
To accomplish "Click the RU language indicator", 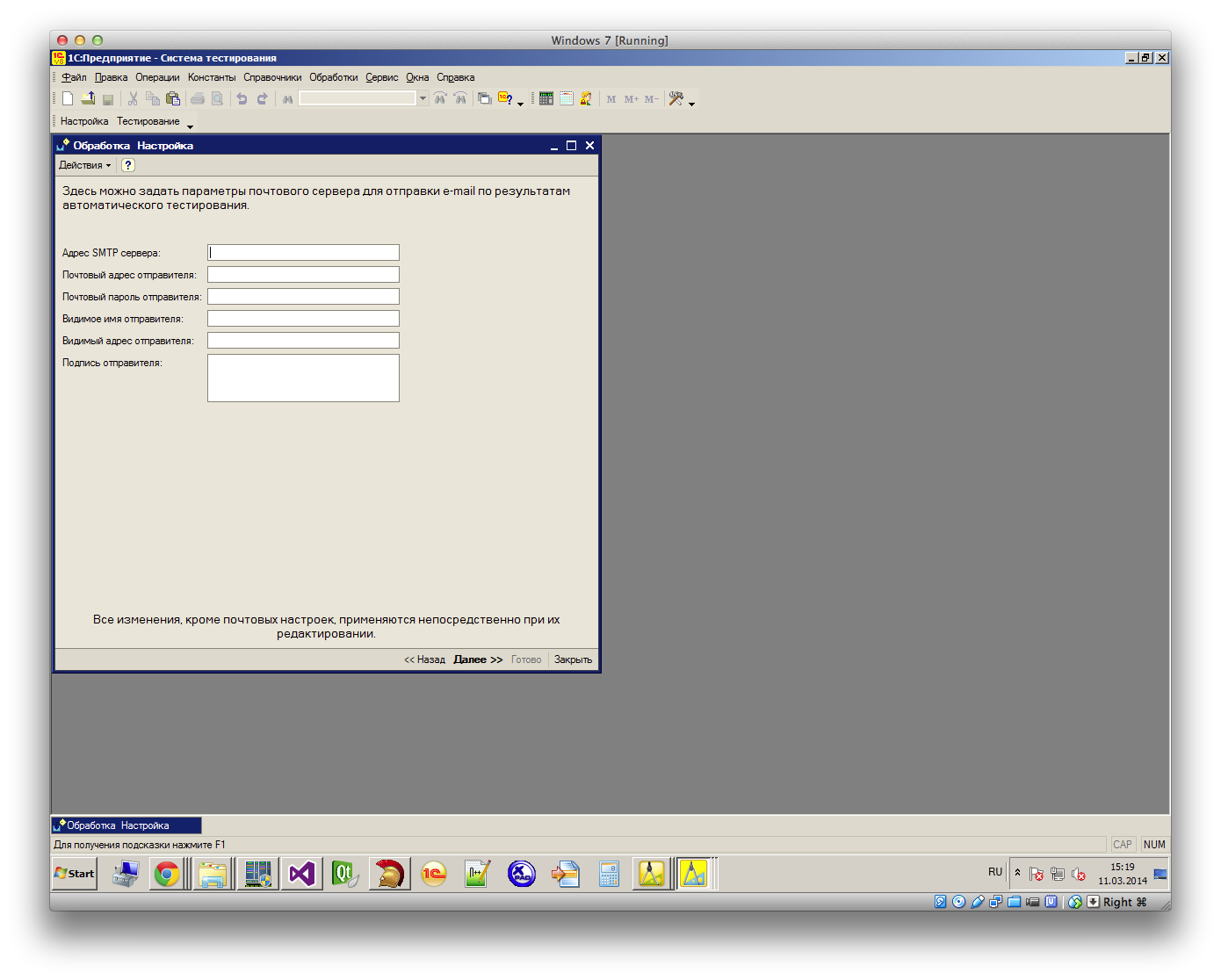I will pos(995,872).
